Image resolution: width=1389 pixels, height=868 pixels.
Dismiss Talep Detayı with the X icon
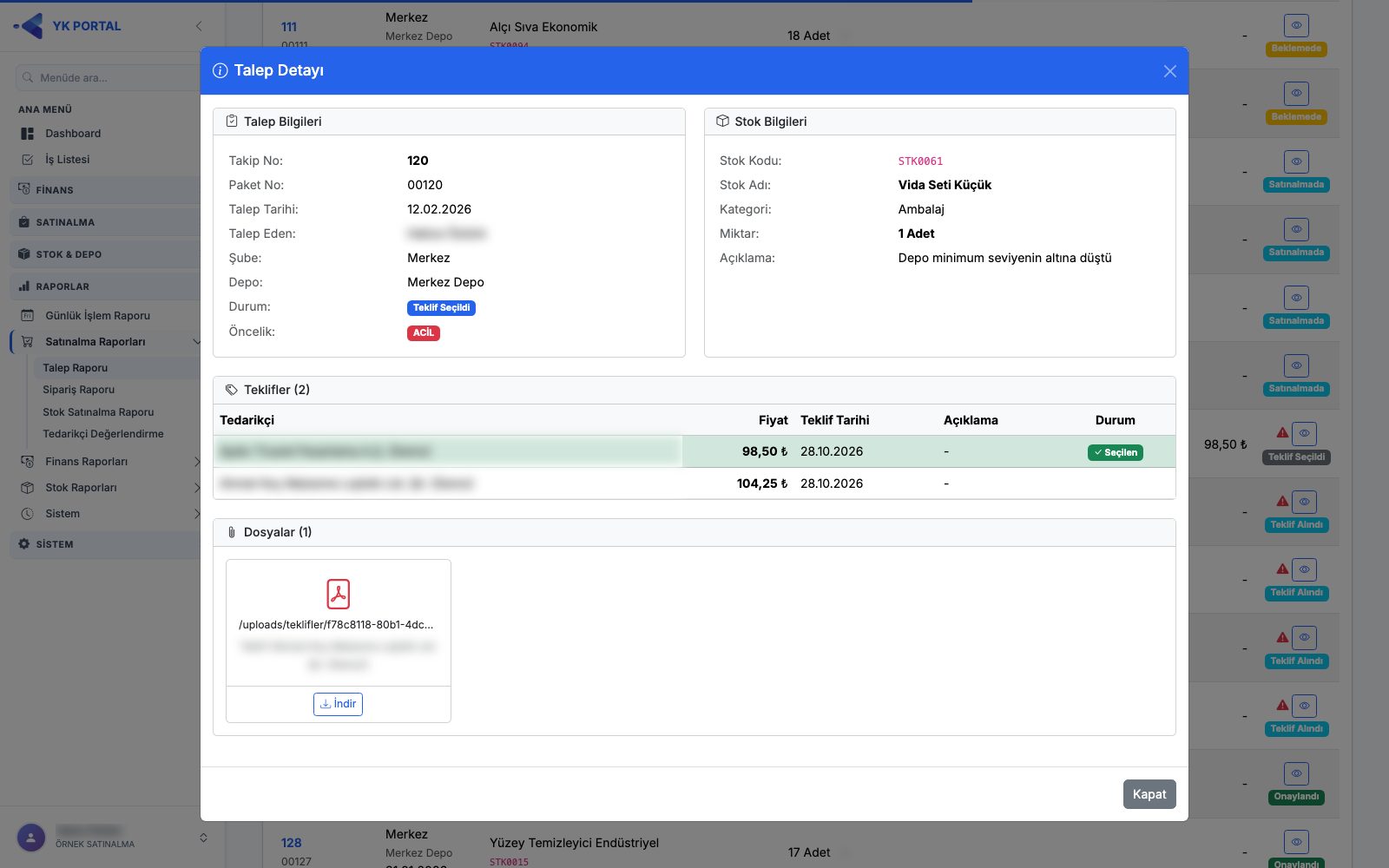point(1170,71)
